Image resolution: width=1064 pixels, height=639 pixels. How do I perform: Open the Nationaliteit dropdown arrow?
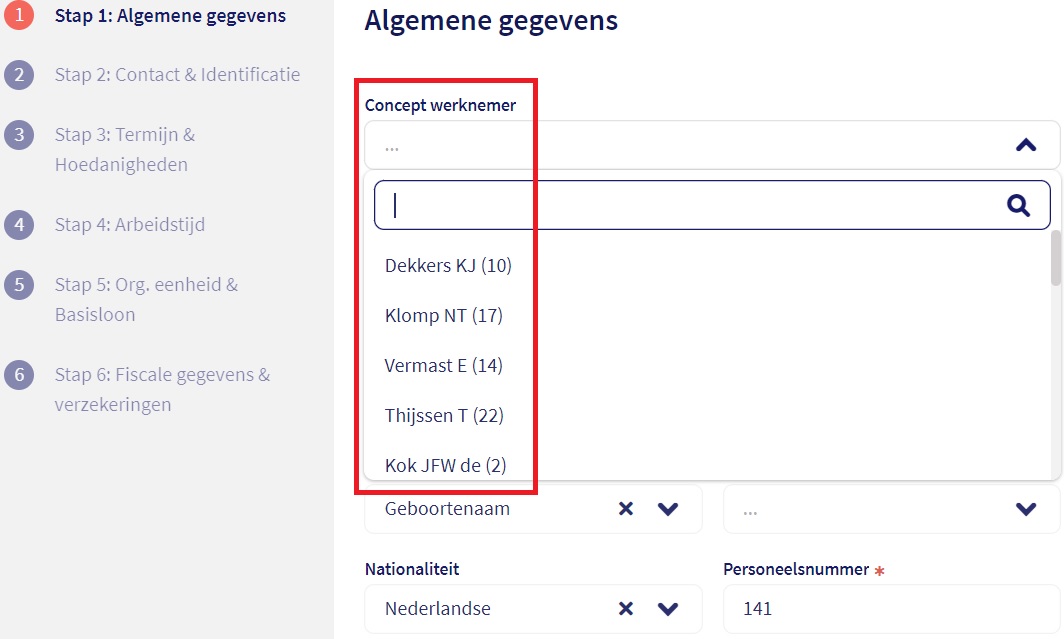tap(668, 609)
